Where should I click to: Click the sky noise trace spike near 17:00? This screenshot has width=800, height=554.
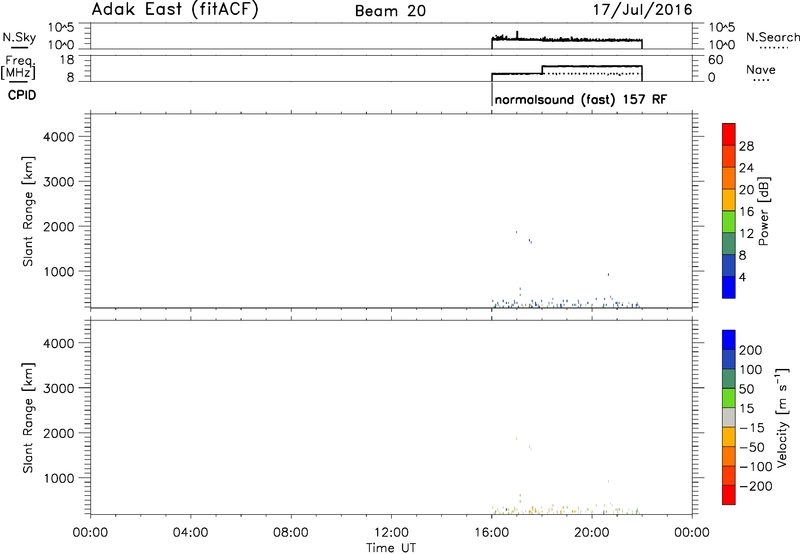point(517,35)
